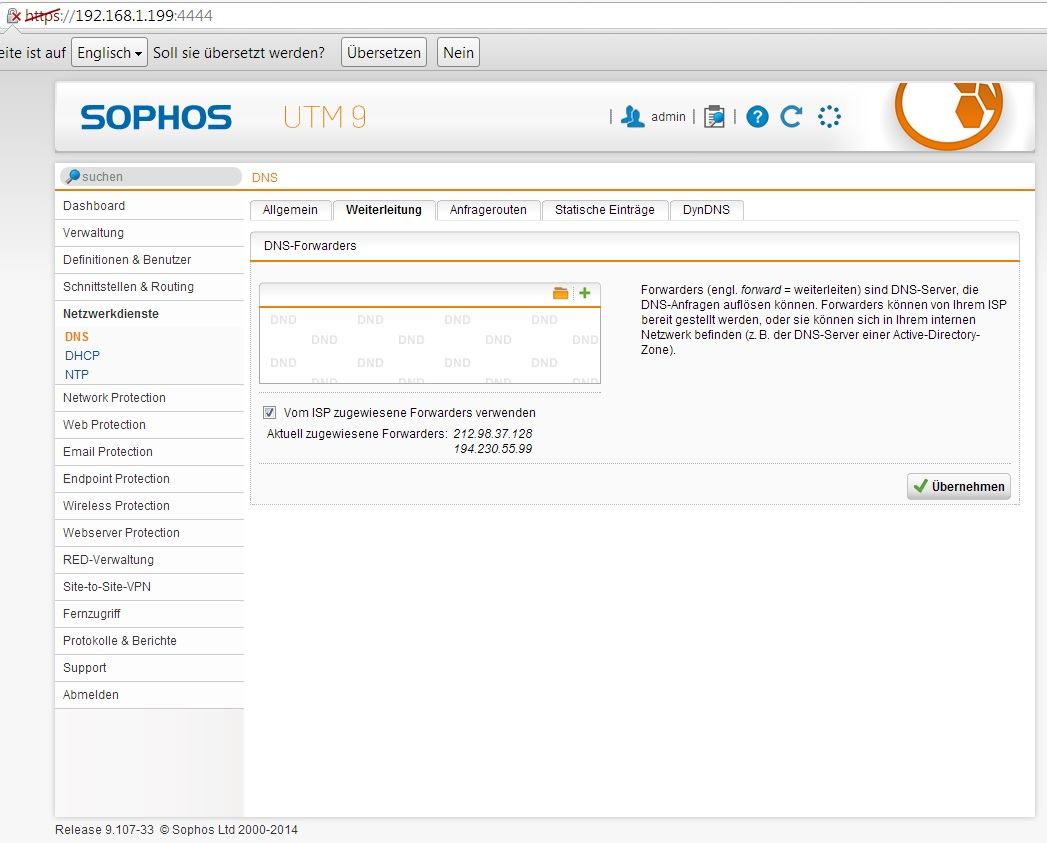The image size is (1047, 843).
Task: Switch to the Allgemein tab
Action: [290, 210]
